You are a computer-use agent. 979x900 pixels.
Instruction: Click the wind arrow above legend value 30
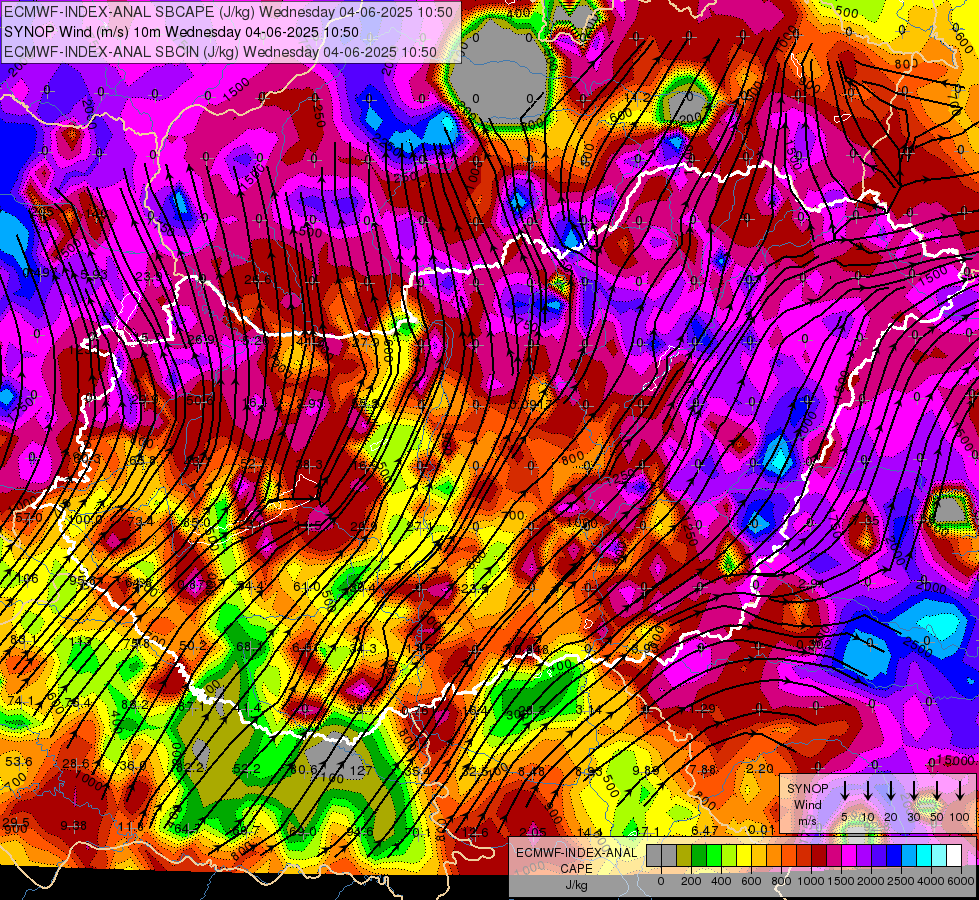[x=913, y=791]
